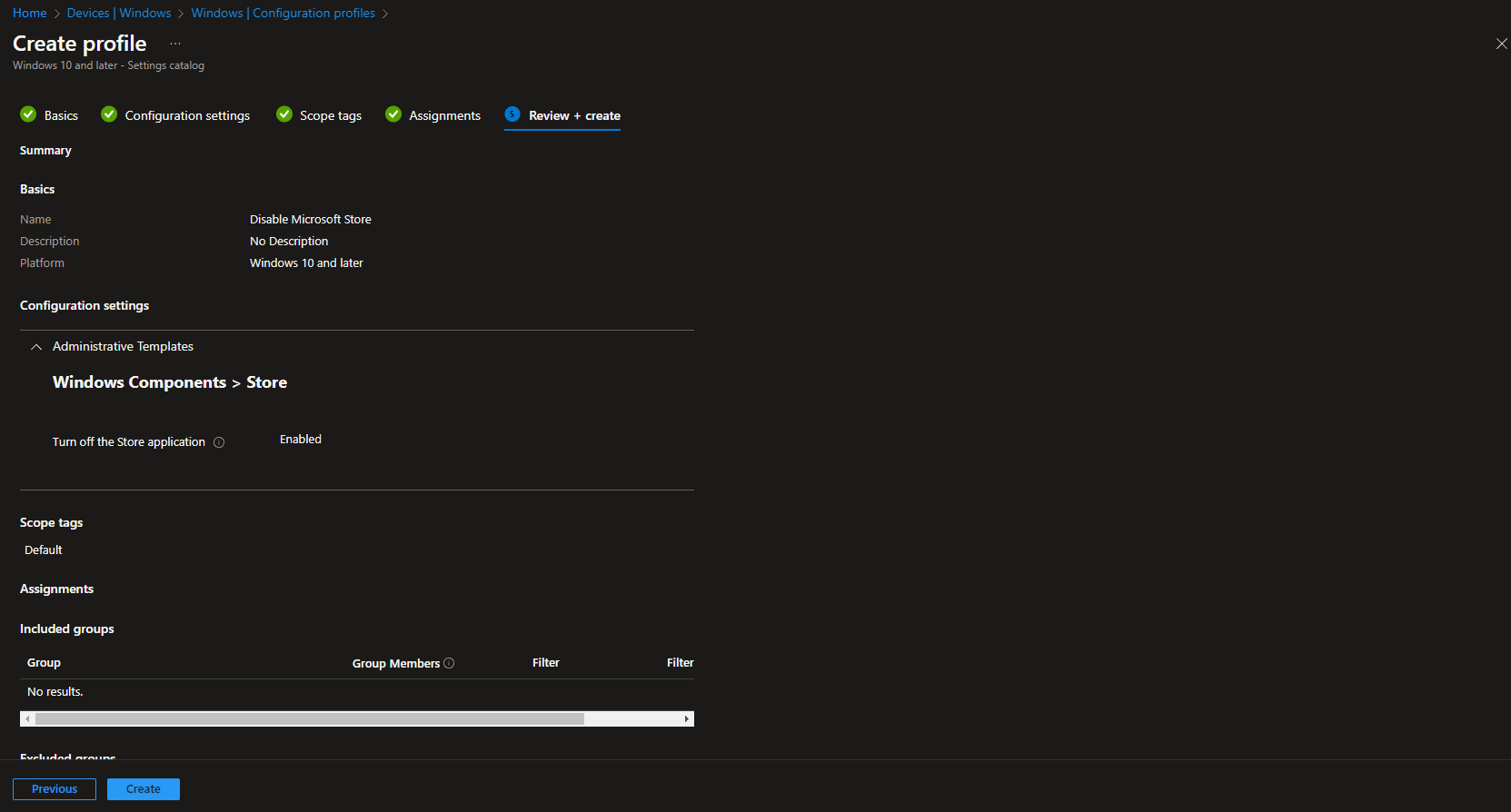The width and height of the screenshot is (1511, 812).
Task: Close the Create profile pane
Action: [x=1501, y=44]
